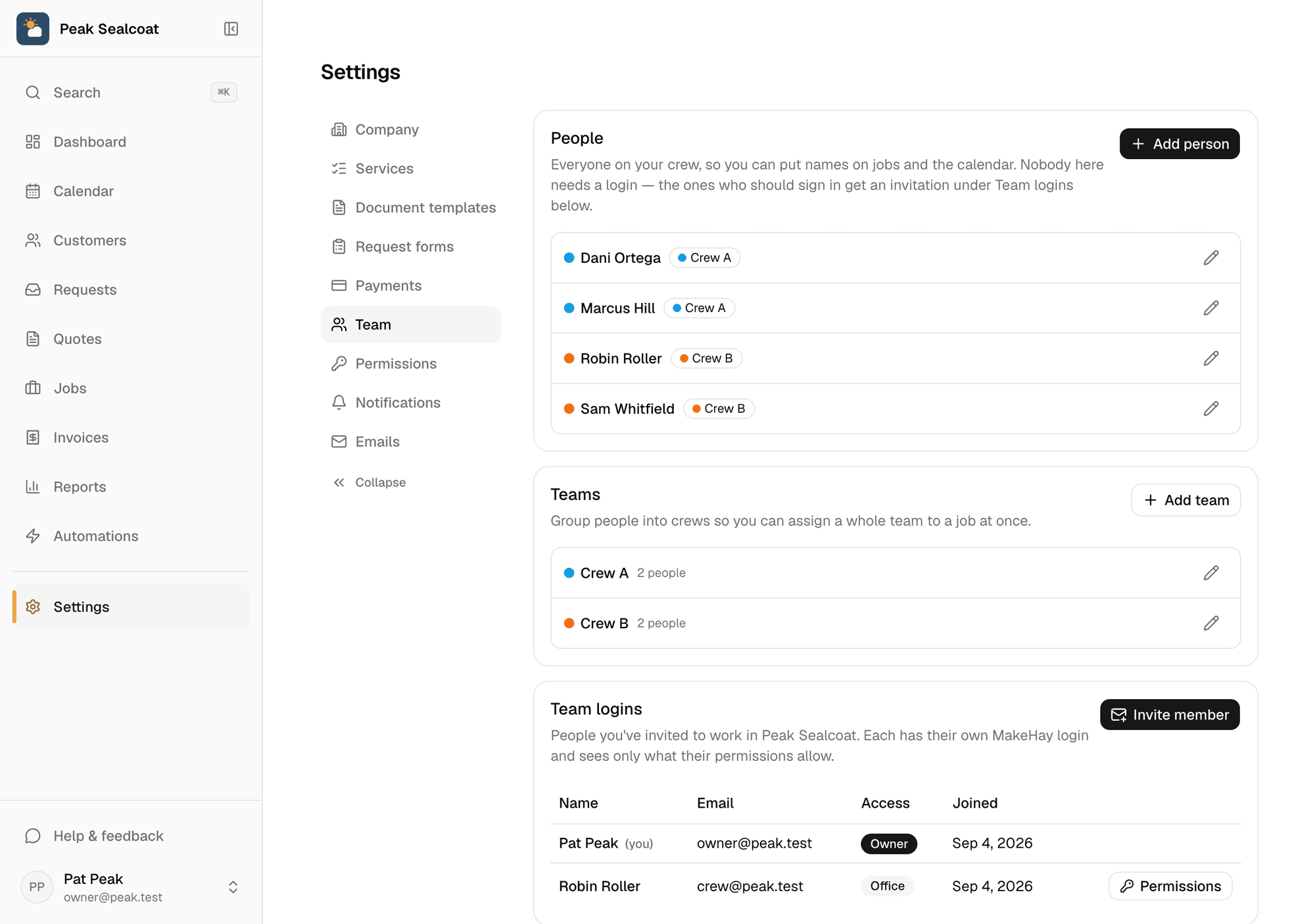
Task: Click the Add person button
Action: [1180, 144]
